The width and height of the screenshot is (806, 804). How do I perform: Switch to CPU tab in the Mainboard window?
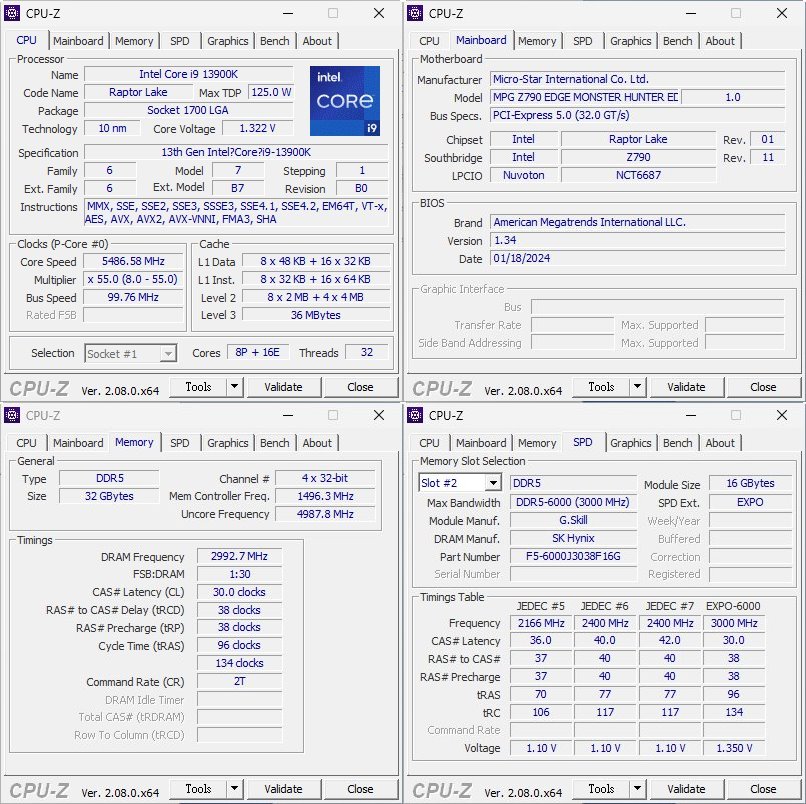pos(429,41)
